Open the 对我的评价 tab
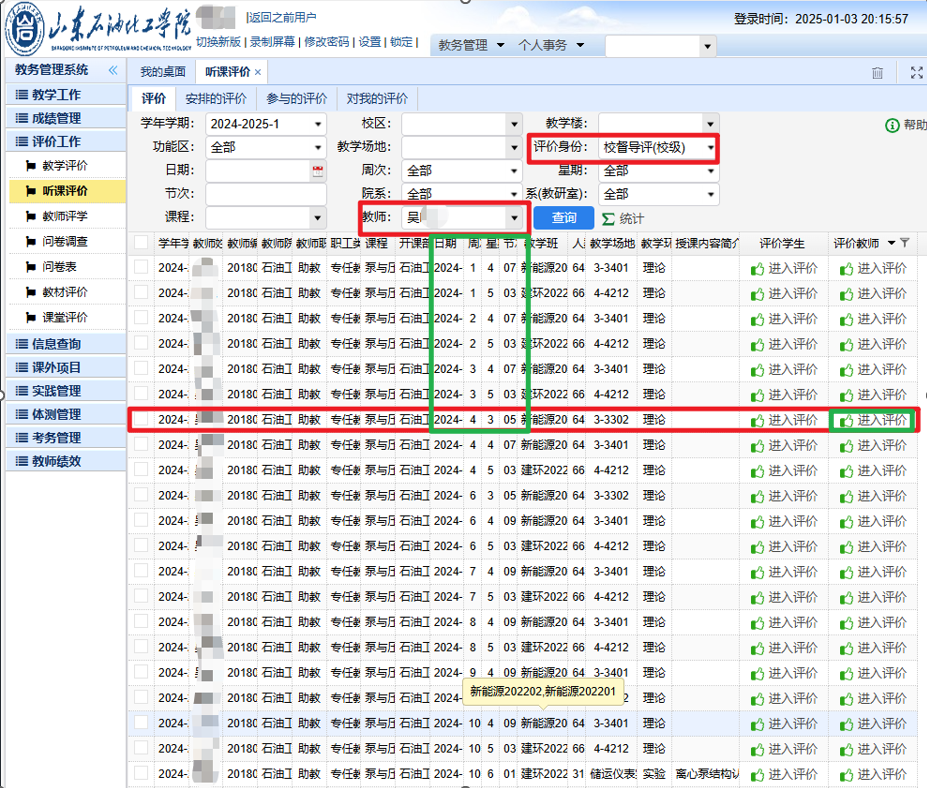The width and height of the screenshot is (927, 788). [x=377, y=98]
